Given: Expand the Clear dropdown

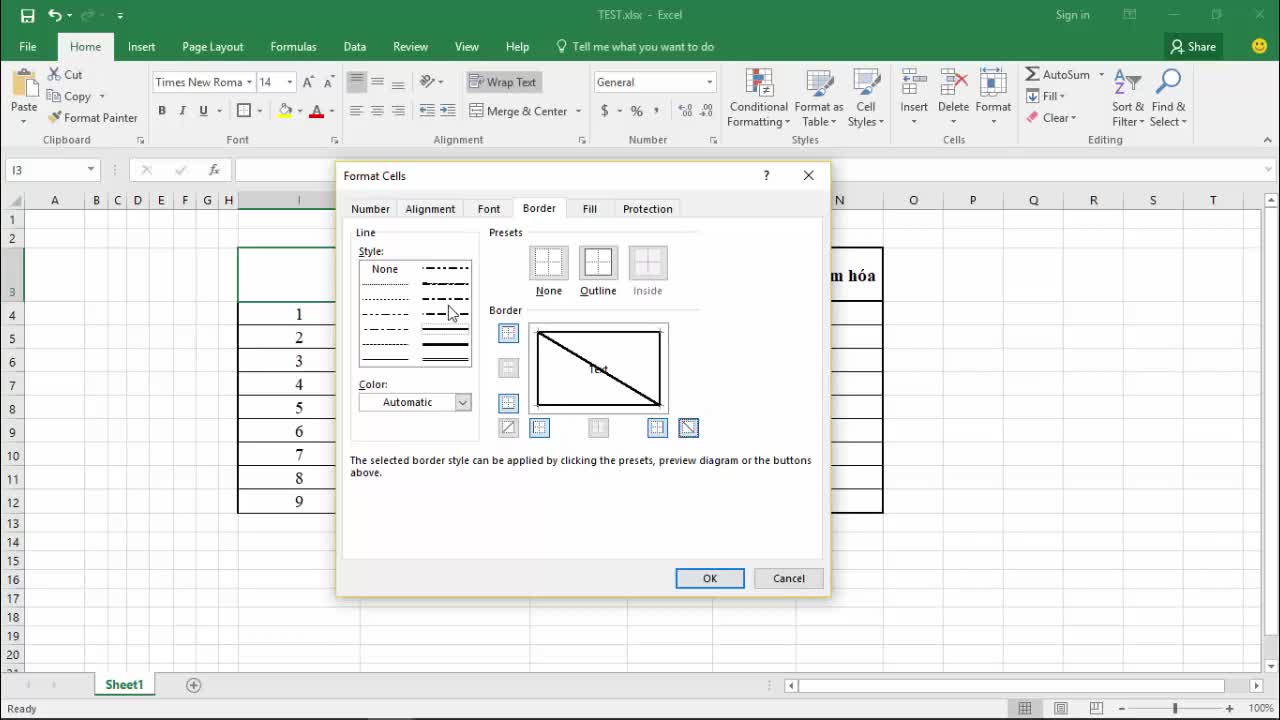Looking at the screenshot, I should (1073, 118).
